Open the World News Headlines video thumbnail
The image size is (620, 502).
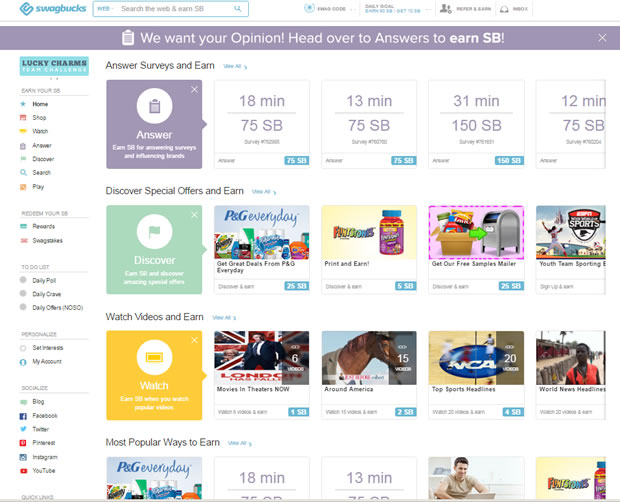click(x=571, y=358)
